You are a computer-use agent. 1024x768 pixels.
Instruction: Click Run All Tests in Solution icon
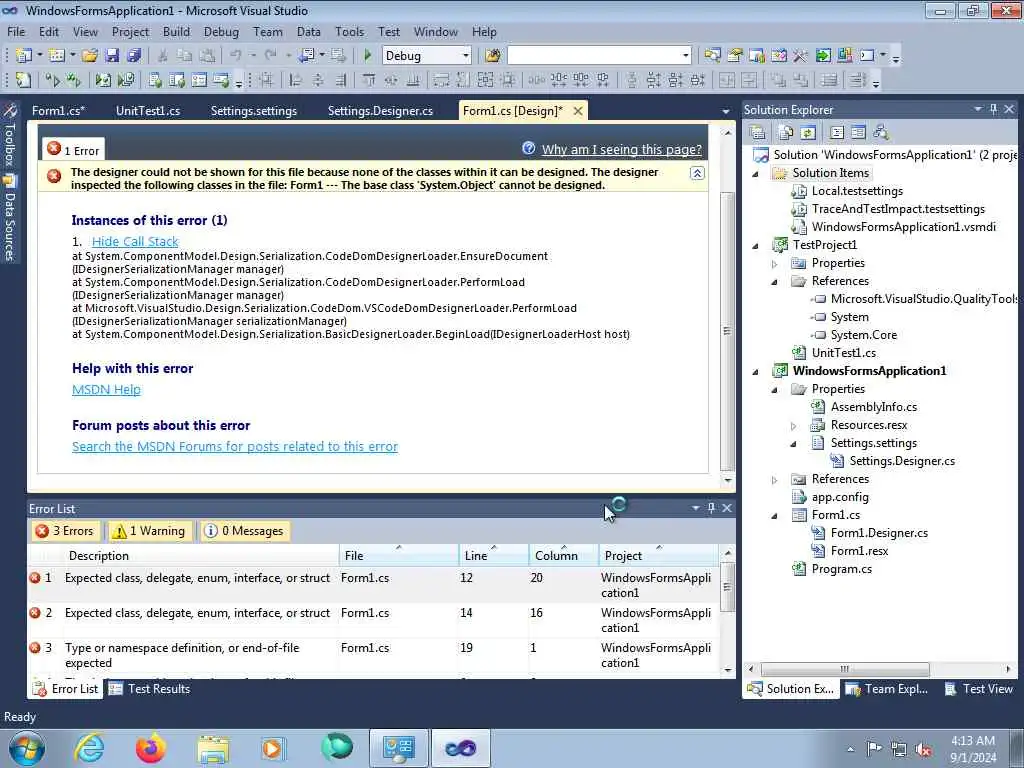coord(74,80)
